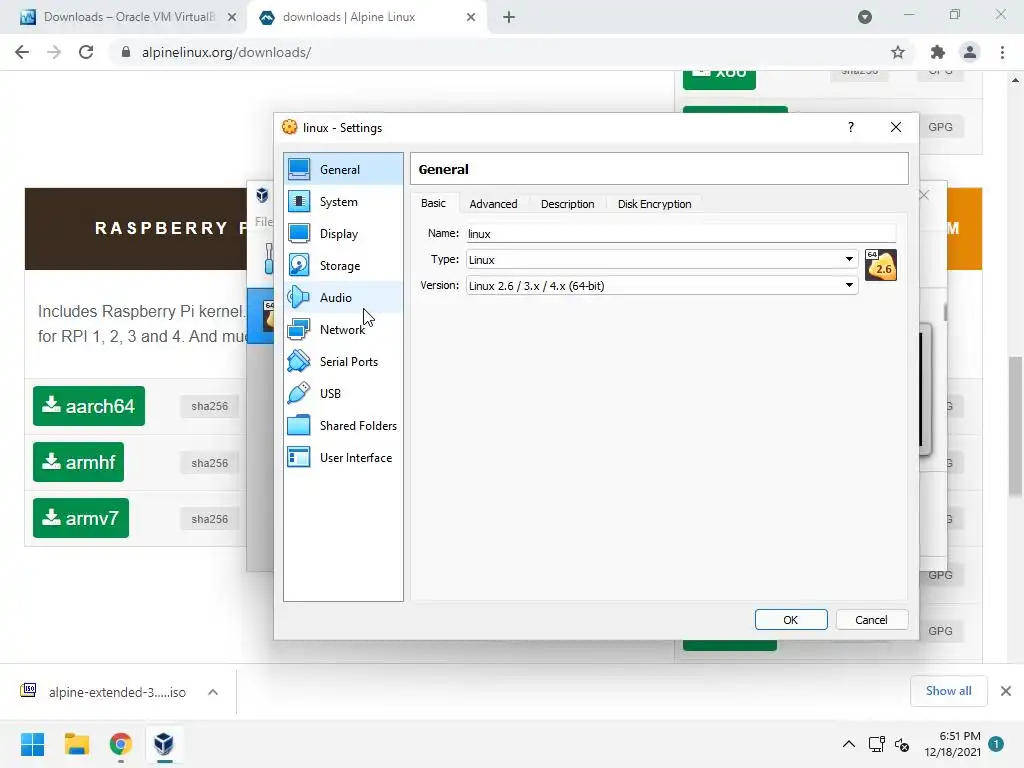
Task: Open the Storage settings category
Action: click(343, 266)
